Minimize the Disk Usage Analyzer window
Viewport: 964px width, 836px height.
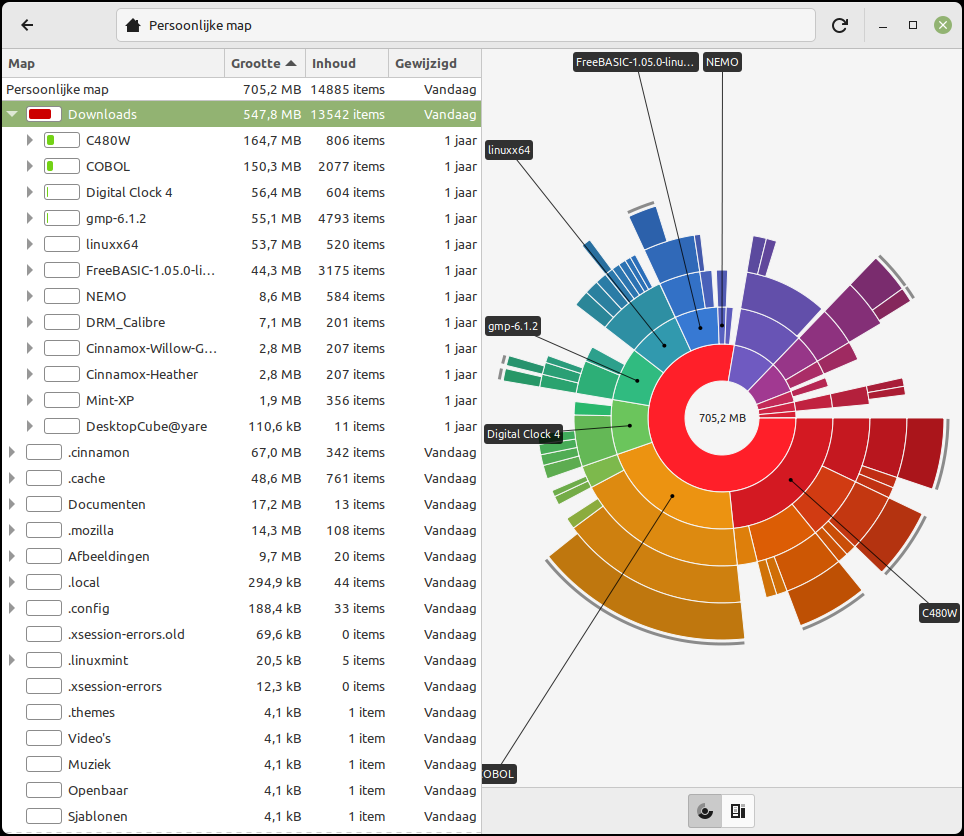pyautogui.click(x=883, y=25)
